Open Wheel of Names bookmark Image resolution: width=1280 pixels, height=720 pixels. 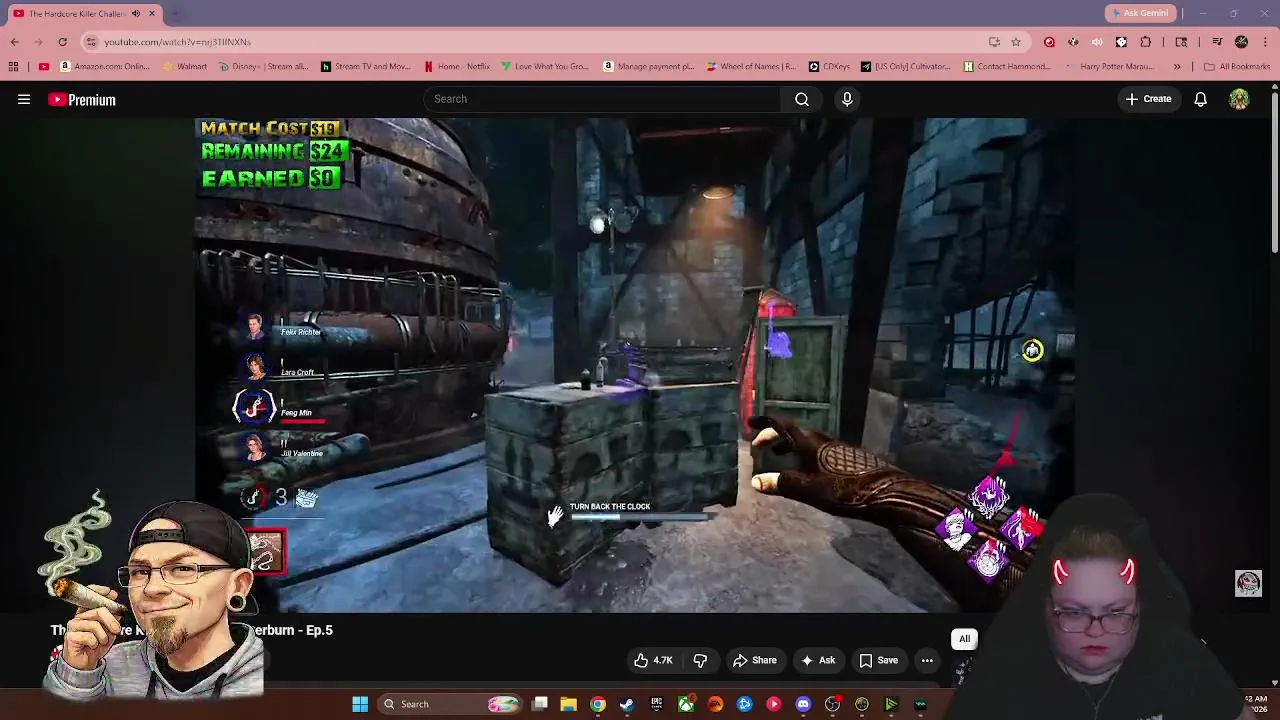750,67
